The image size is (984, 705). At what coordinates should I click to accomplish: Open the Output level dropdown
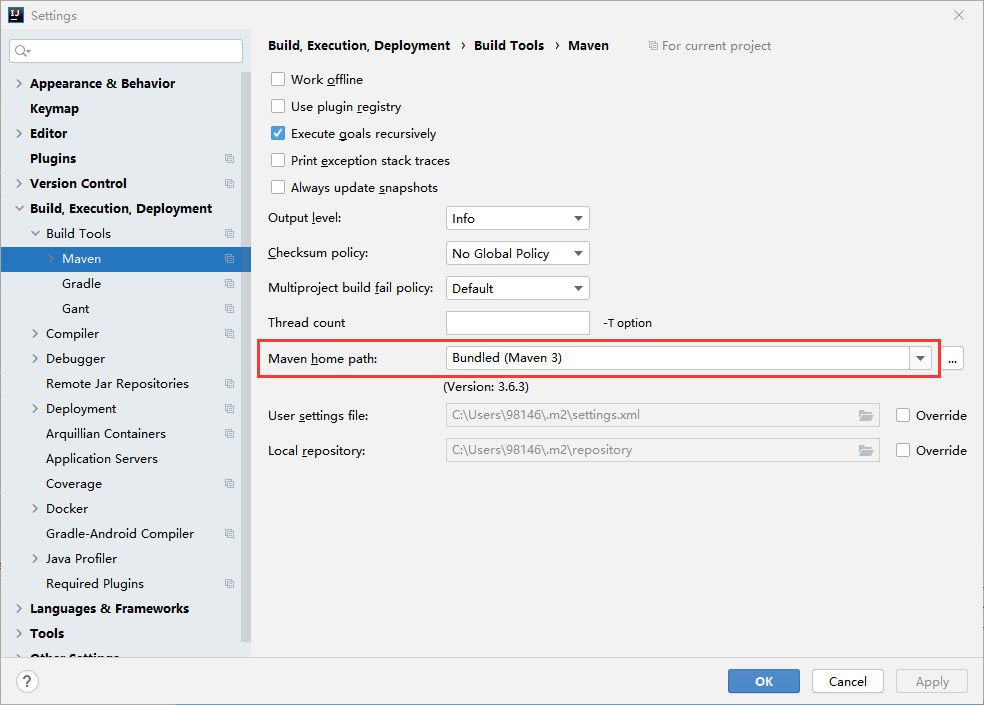coord(518,219)
